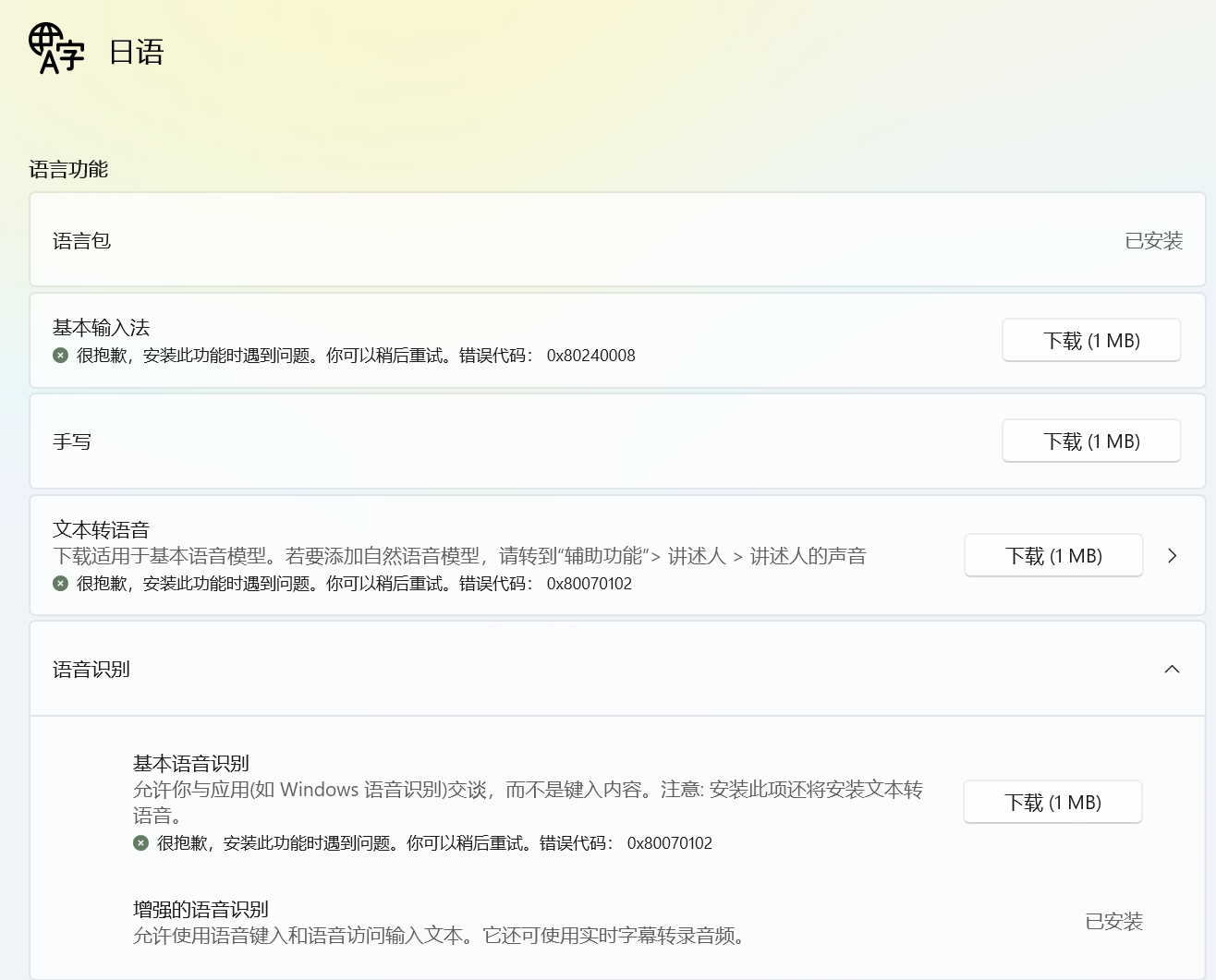Click the 基本语音识别 description about Windows 语音识别
Screen dimensions: 1216x980
528,803
